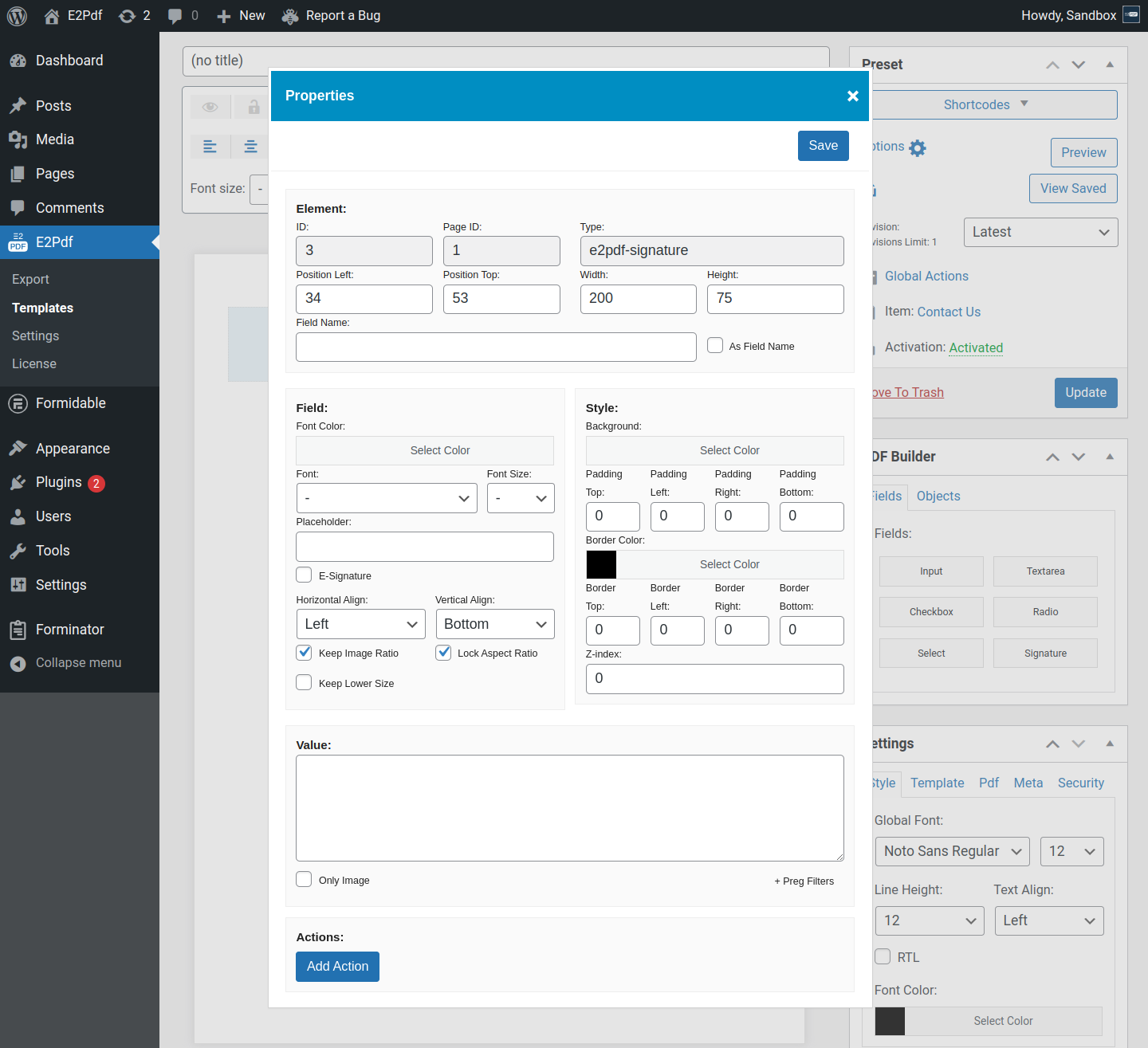Click the comments bubble icon in the admin bar
Screen dimensions: 1148x1048
(175, 16)
